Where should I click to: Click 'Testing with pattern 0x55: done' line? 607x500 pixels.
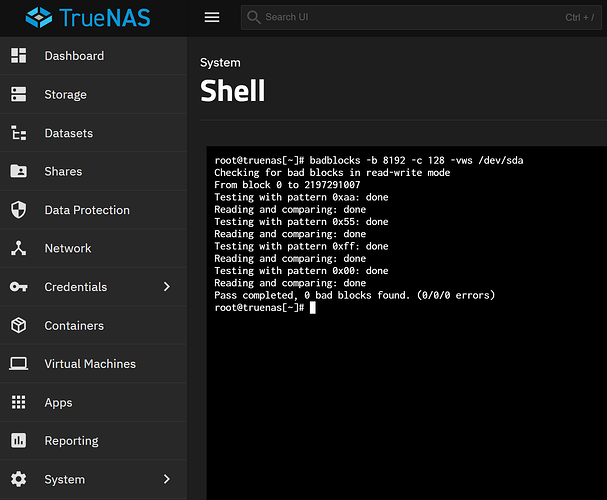pos(301,222)
